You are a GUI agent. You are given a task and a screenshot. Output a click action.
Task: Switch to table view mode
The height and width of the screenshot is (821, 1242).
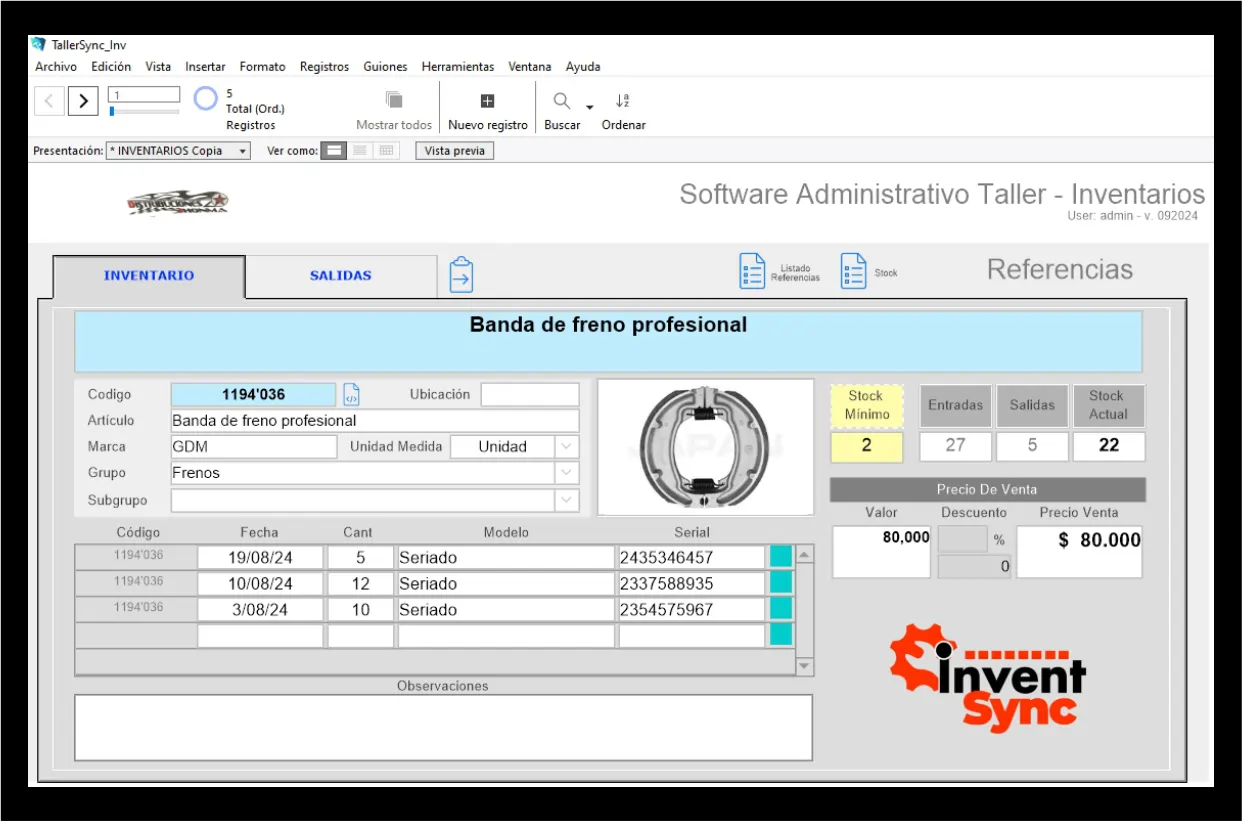click(386, 151)
